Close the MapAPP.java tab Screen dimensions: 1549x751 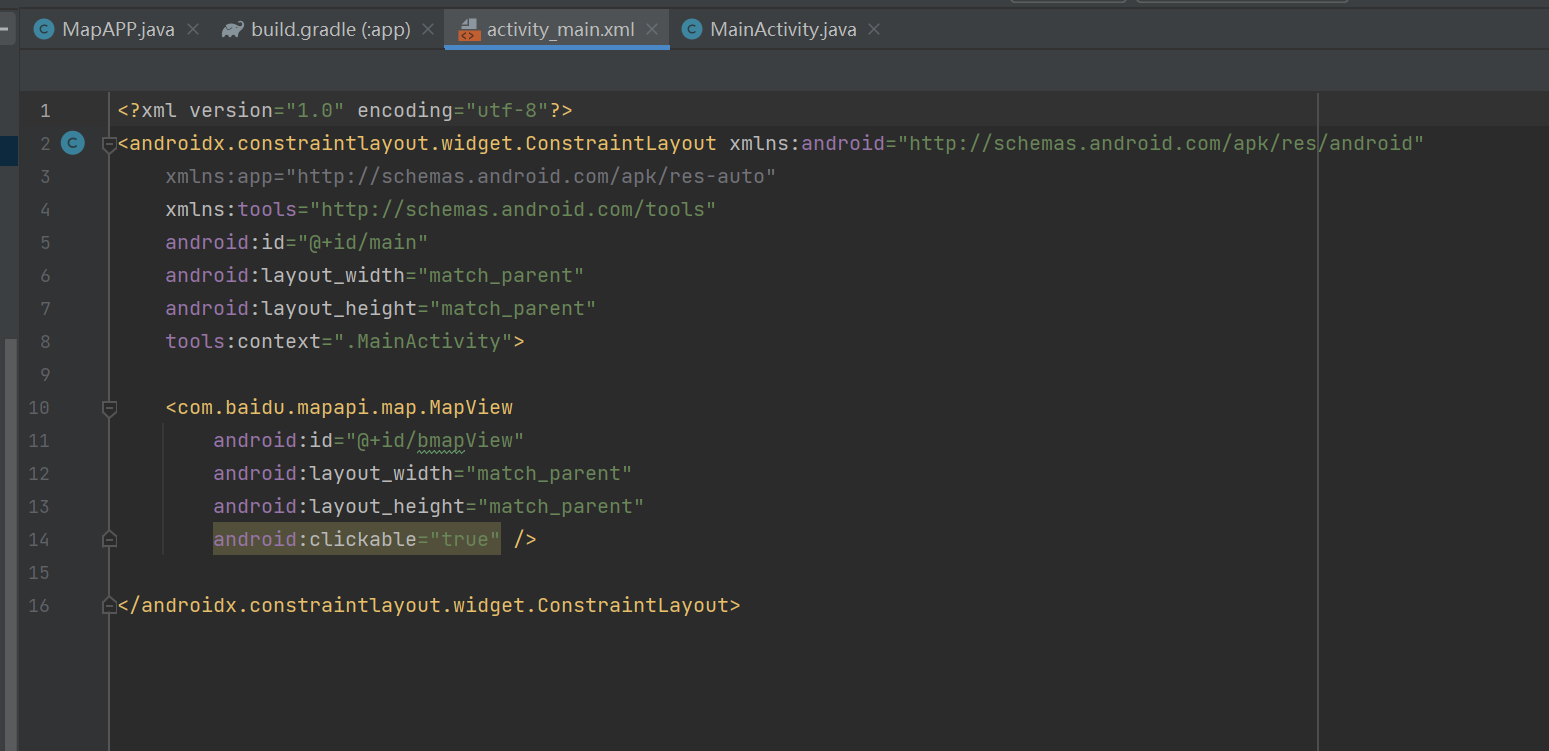pyautogui.click(x=193, y=29)
